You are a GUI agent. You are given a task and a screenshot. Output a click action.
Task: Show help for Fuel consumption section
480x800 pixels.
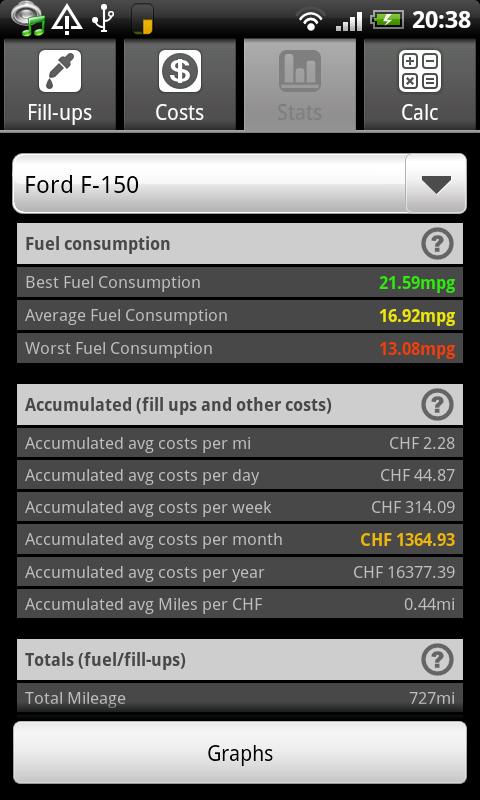point(437,244)
